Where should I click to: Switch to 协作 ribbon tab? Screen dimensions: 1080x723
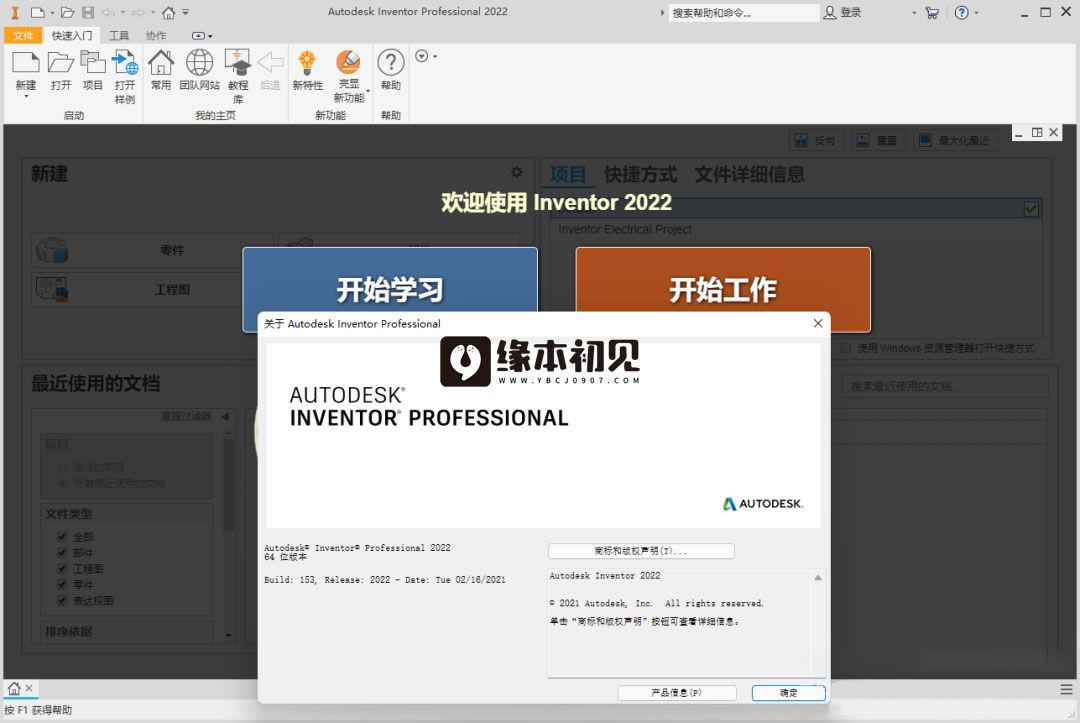tap(156, 35)
